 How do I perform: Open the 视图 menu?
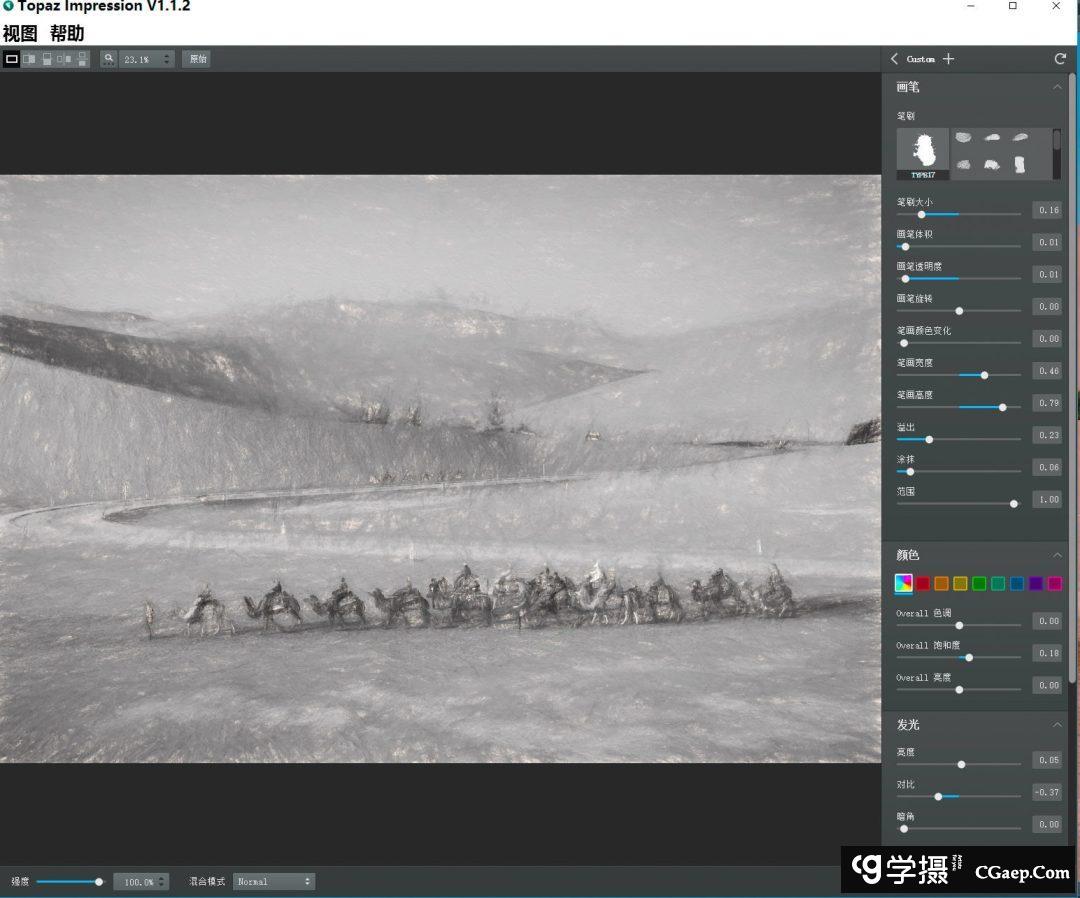click(x=20, y=33)
